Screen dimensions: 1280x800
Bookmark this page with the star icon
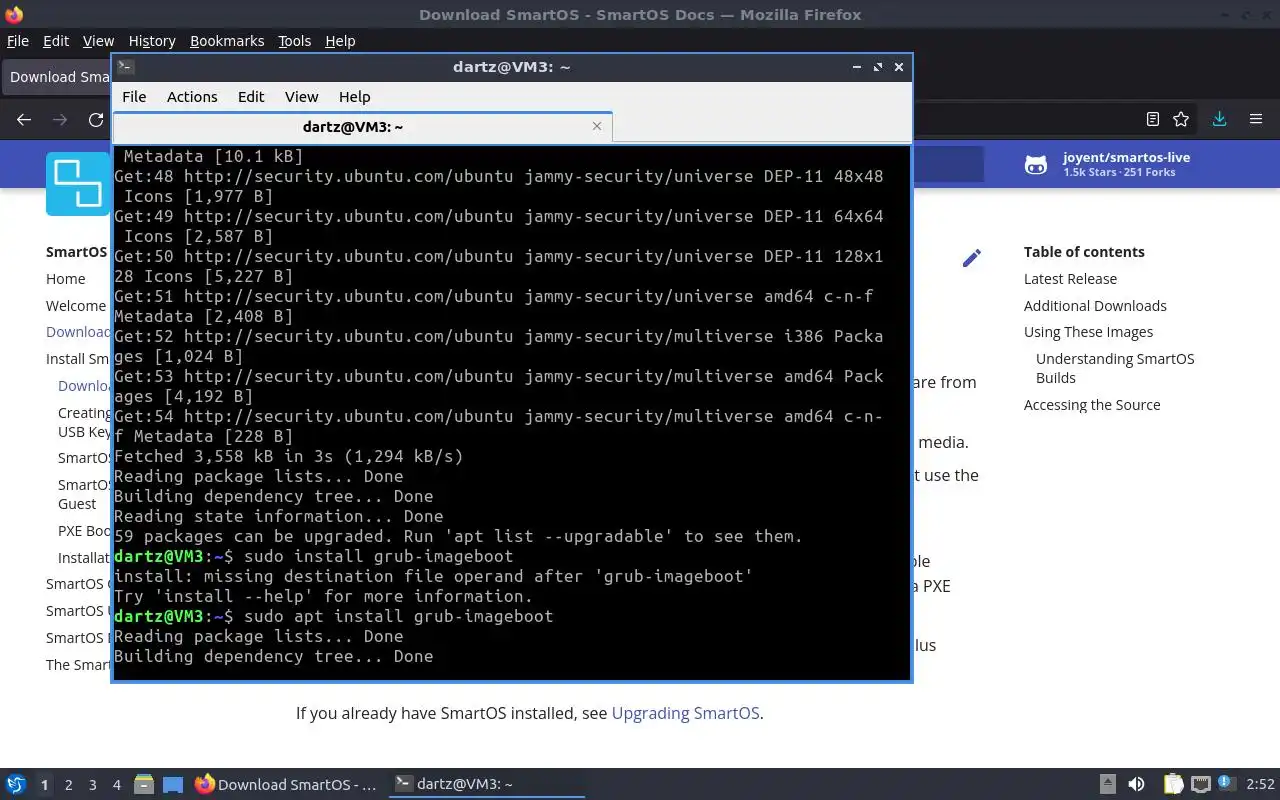tap(1181, 119)
